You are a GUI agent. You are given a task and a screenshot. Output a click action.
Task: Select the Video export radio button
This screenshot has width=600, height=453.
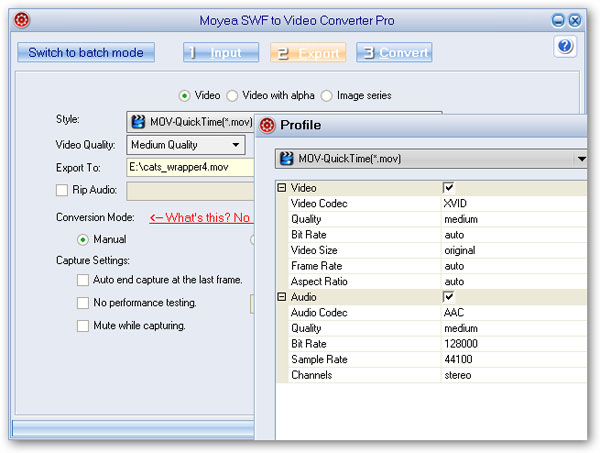[184, 96]
